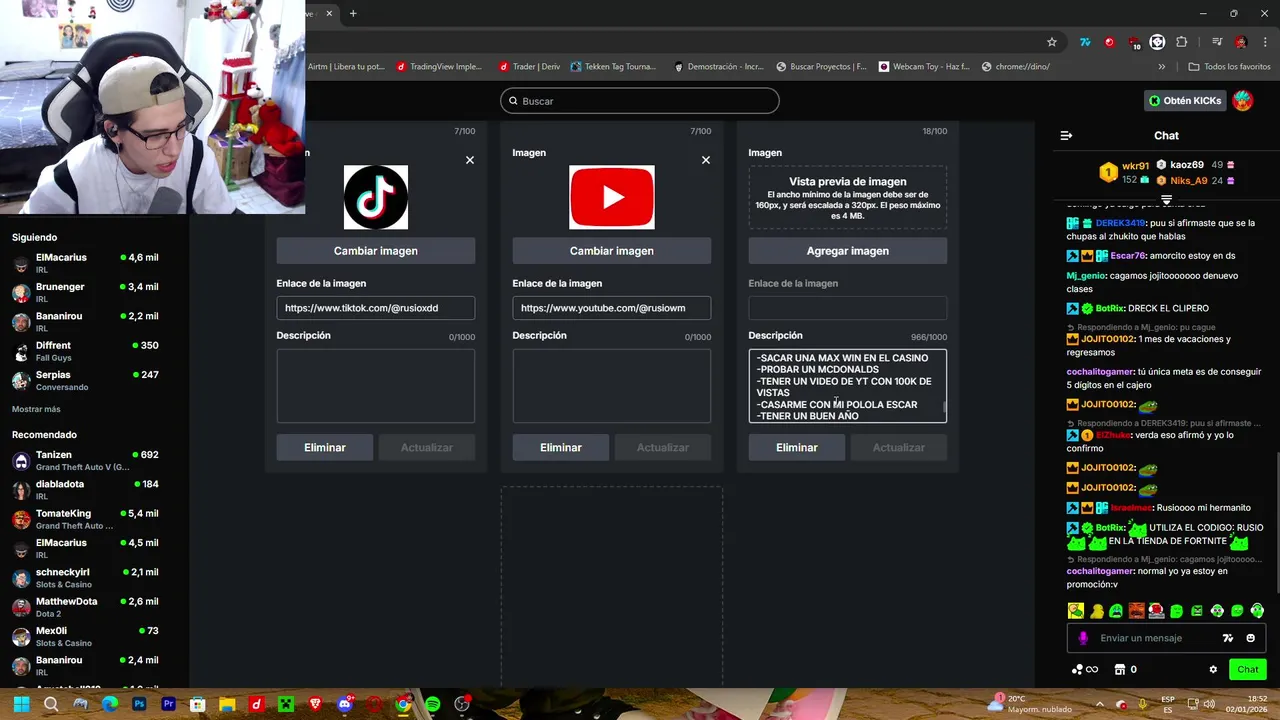
Task: Click the TikTok logo thumbnail
Action: 376,197
